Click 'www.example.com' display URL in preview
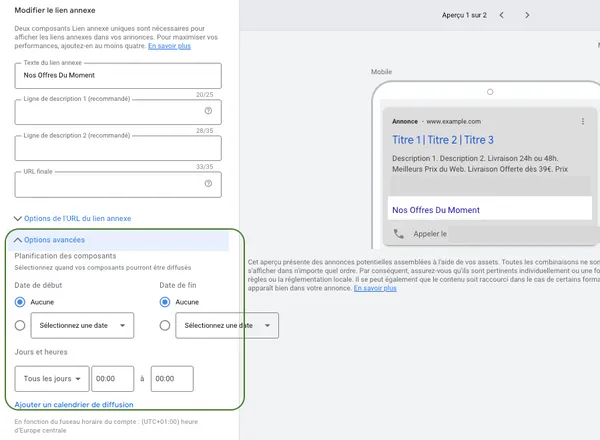 click(x=453, y=122)
